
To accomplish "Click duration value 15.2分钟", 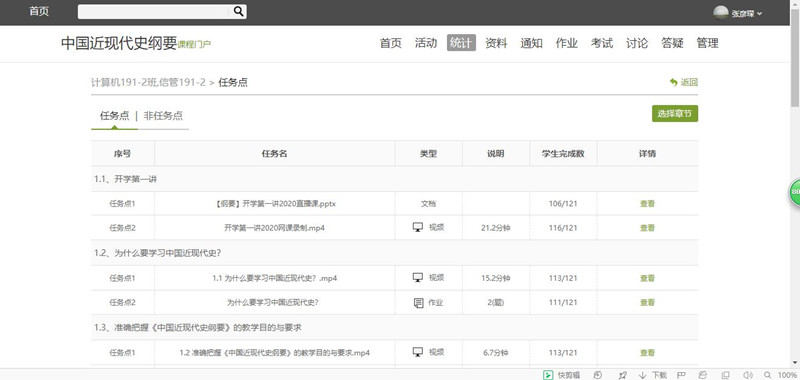I will 495,278.
